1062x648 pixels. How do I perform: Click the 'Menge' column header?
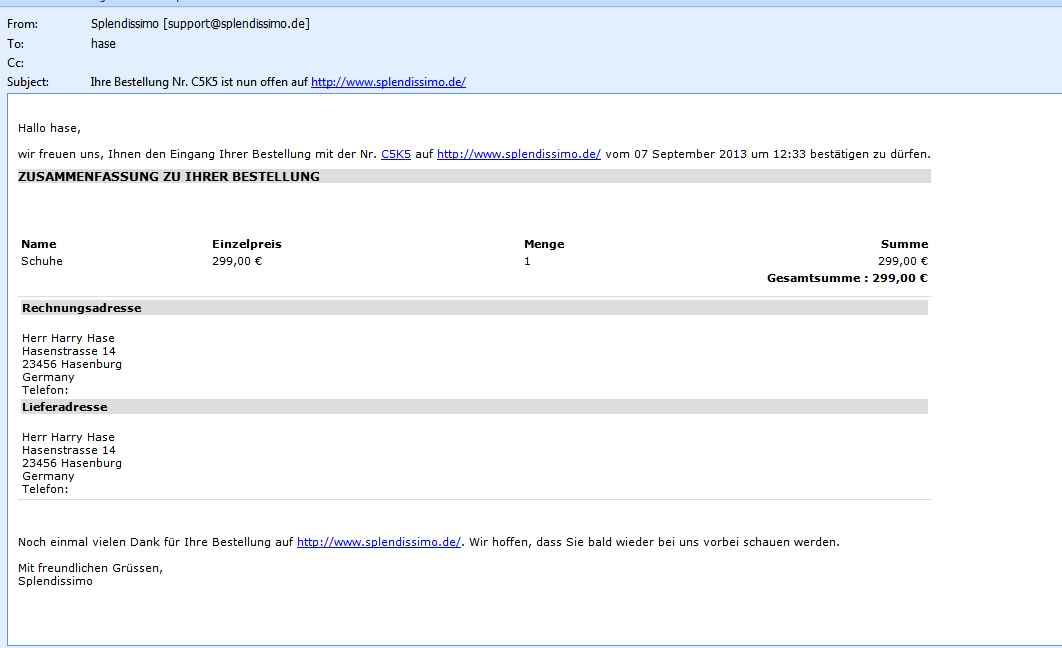pos(544,244)
